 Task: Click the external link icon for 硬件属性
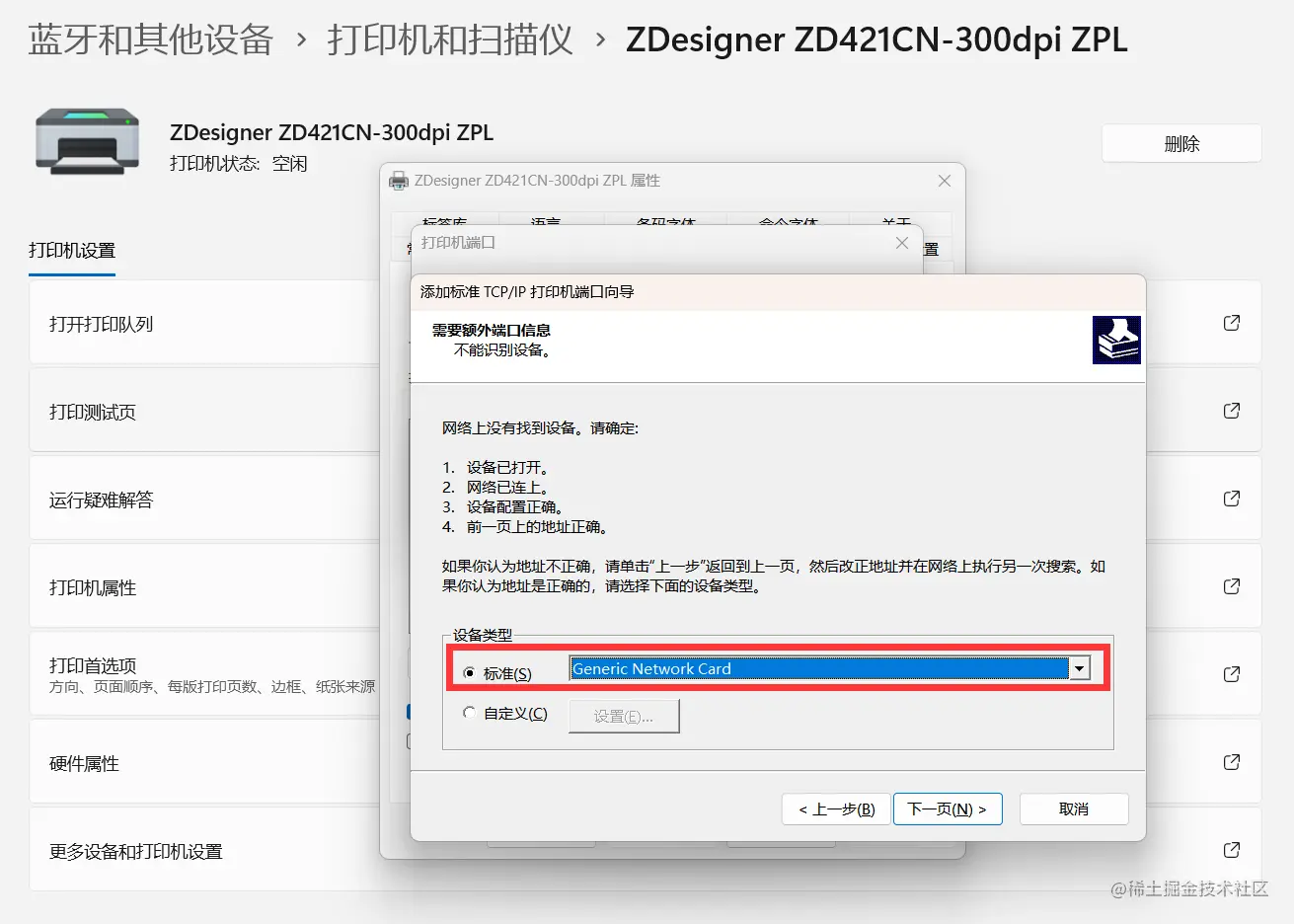click(1231, 761)
